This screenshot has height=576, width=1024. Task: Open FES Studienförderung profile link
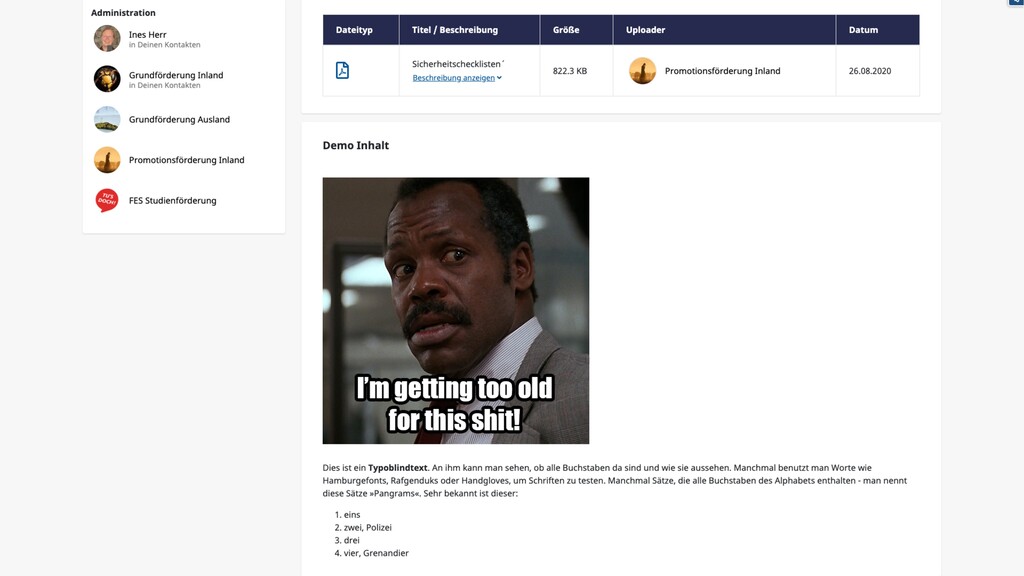pos(172,200)
